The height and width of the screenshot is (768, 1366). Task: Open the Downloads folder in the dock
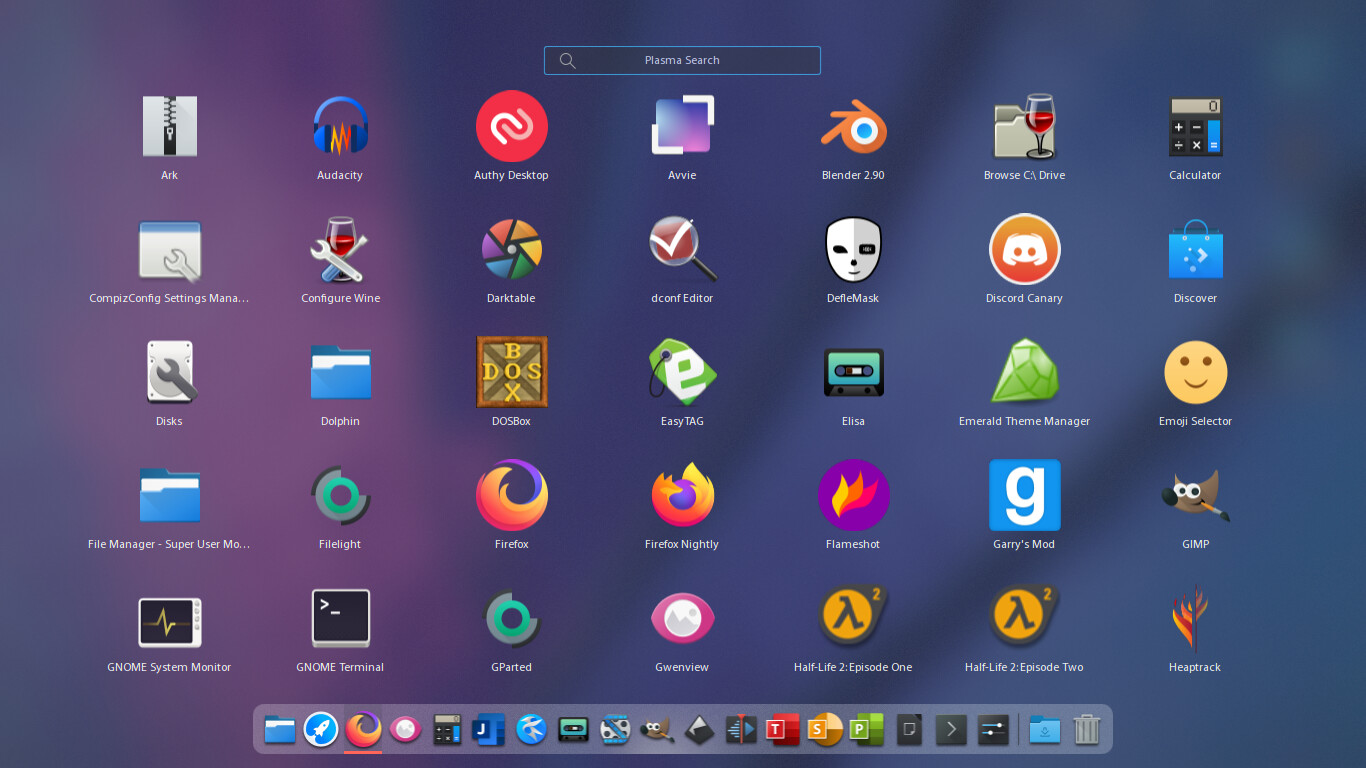[x=1044, y=730]
